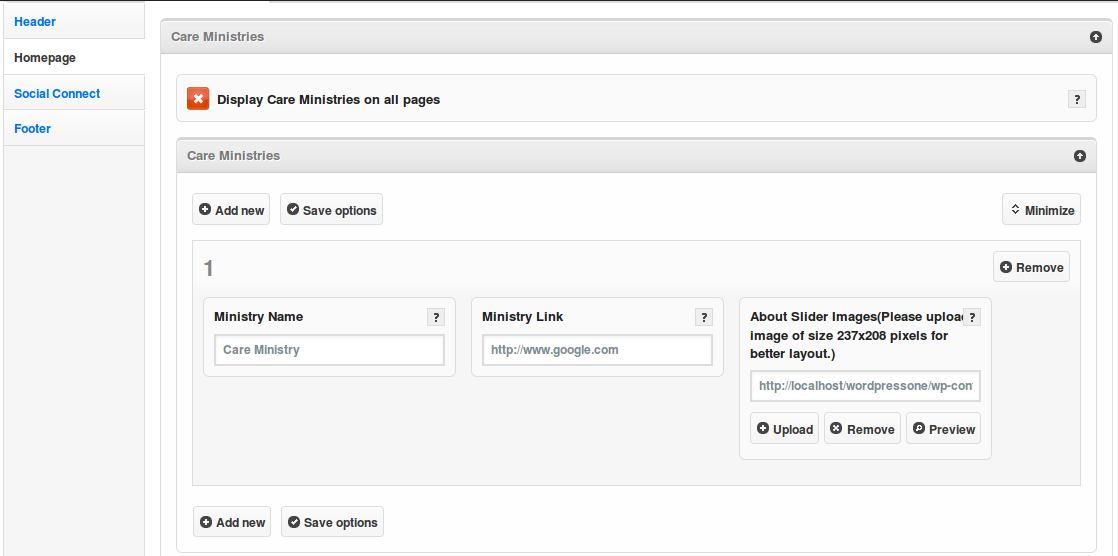Open the Header settings tab
The height and width of the screenshot is (556, 1118).
[x=35, y=21]
